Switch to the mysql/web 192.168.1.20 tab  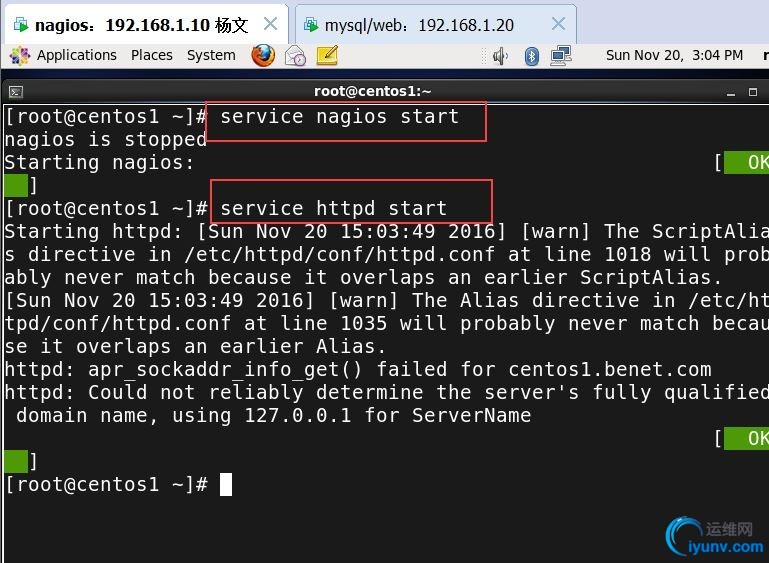click(x=436, y=25)
